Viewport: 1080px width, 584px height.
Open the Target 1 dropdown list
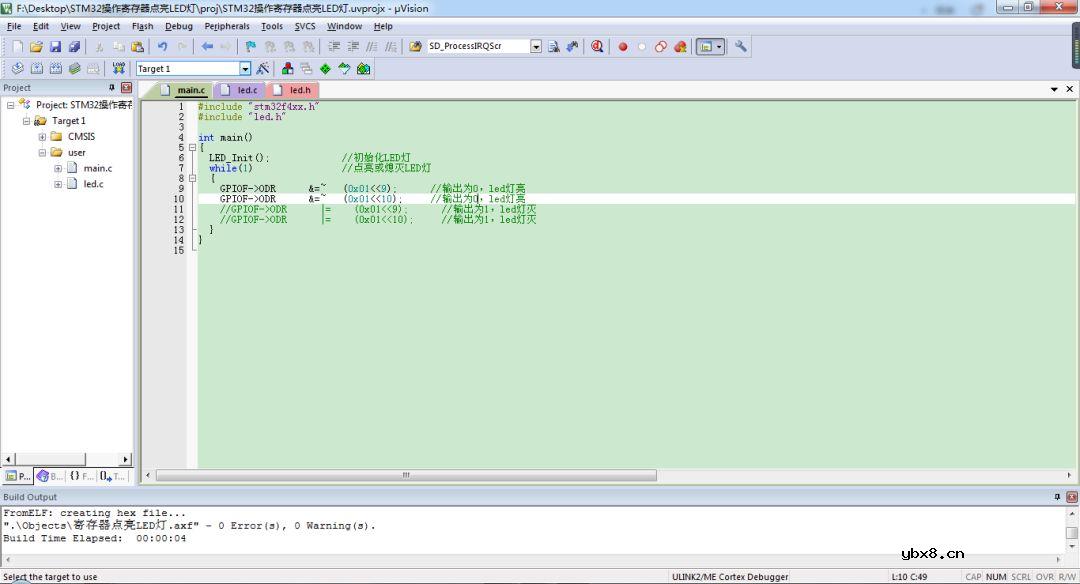tap(245, 69)
